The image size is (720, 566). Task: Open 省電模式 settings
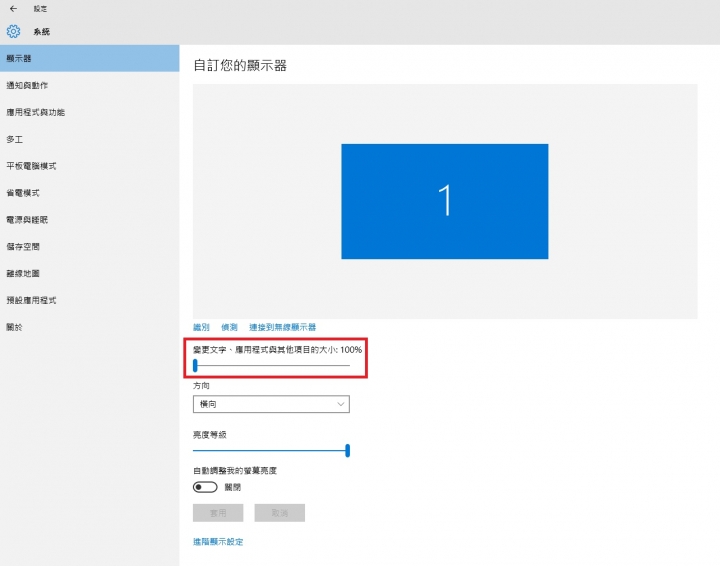click(90, 193)
